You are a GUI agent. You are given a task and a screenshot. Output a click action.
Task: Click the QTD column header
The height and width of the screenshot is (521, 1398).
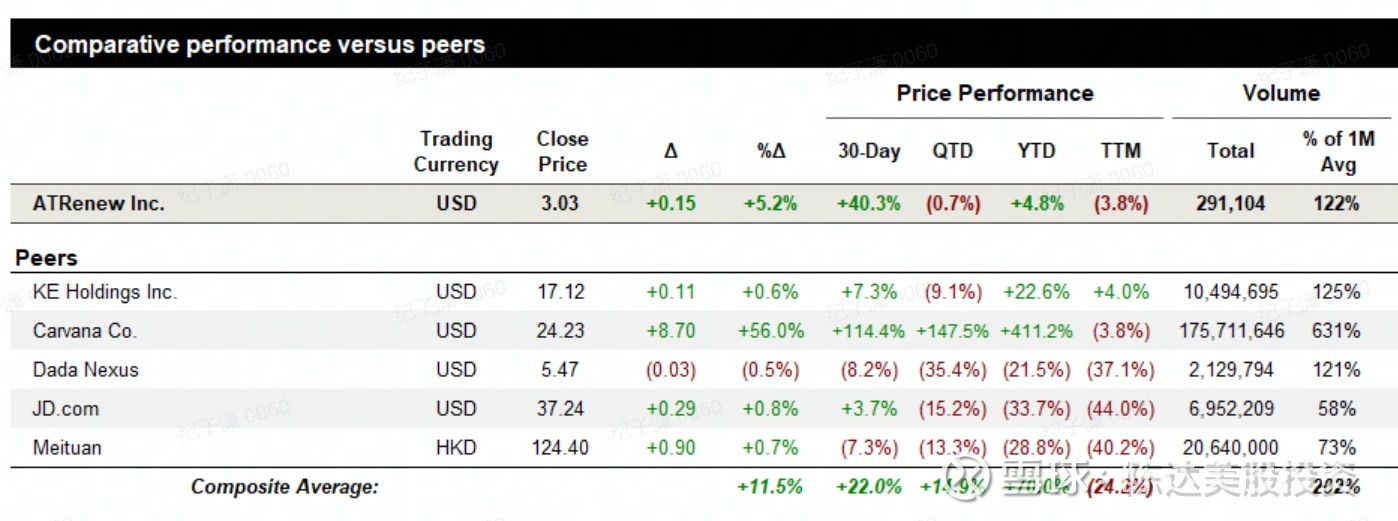tap(952, 152)
